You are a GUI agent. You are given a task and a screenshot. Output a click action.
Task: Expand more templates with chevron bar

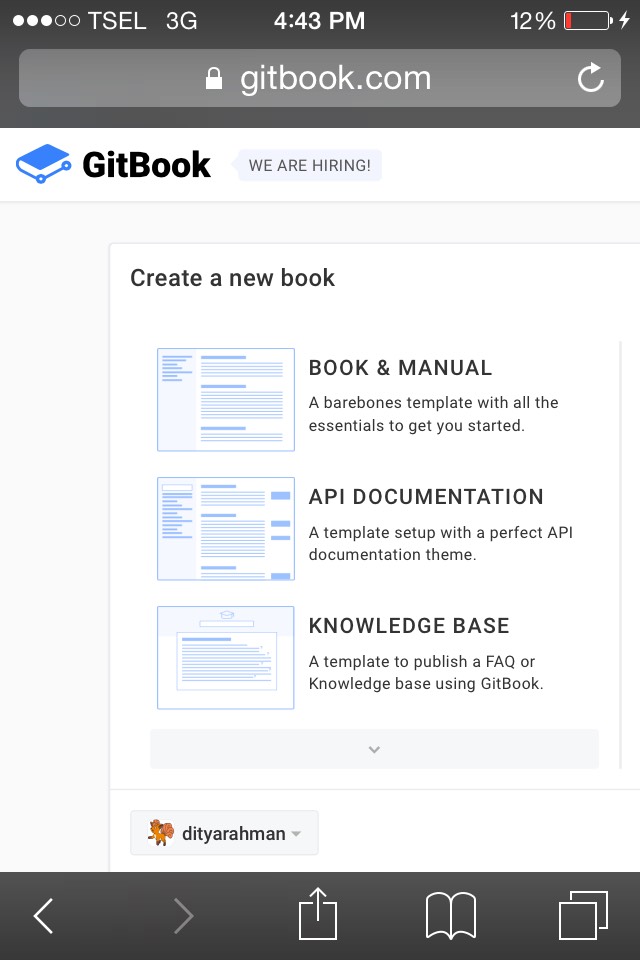coord(374,749)
